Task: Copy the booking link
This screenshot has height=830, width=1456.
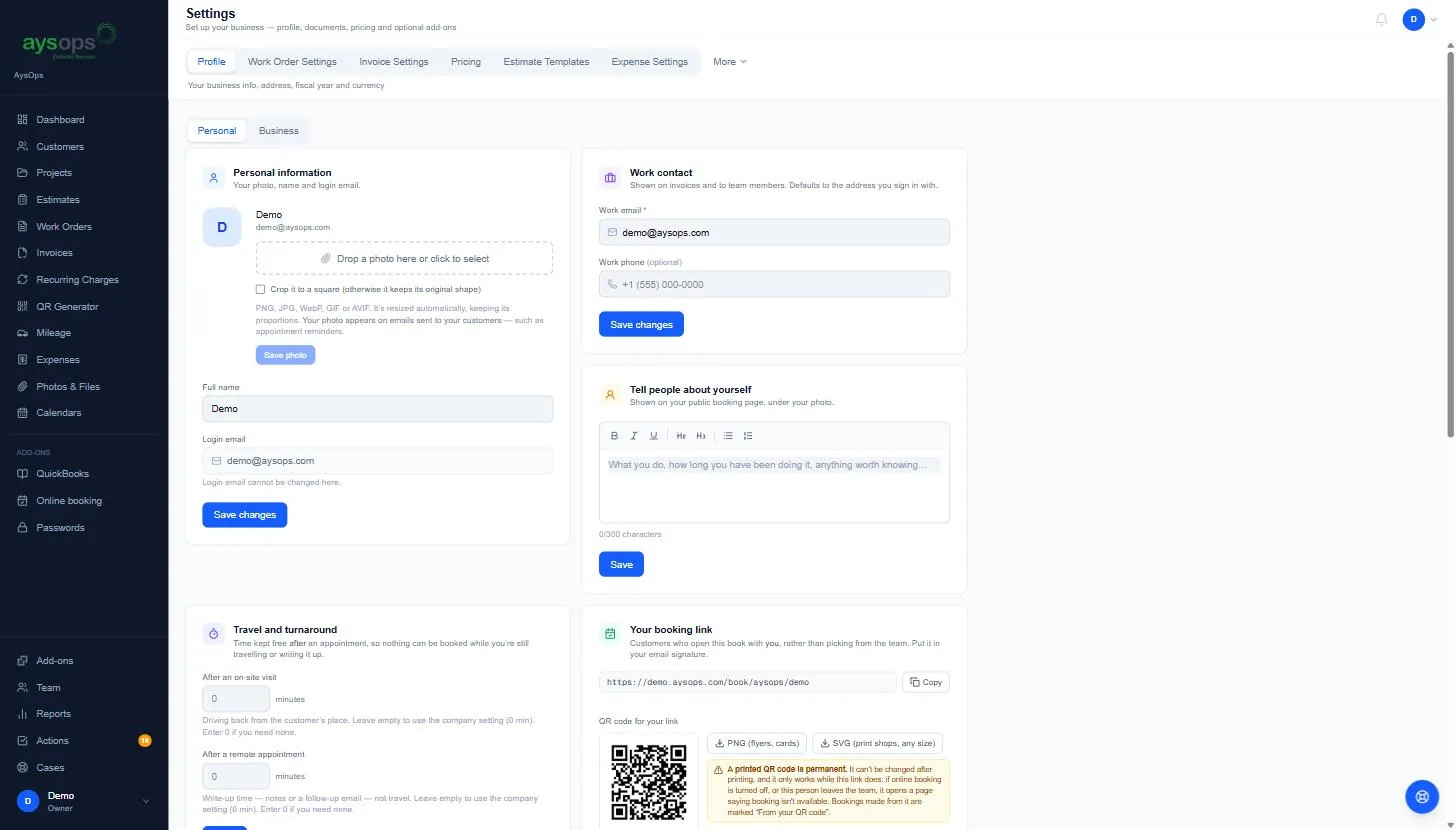Action: (x=926, y=682)
